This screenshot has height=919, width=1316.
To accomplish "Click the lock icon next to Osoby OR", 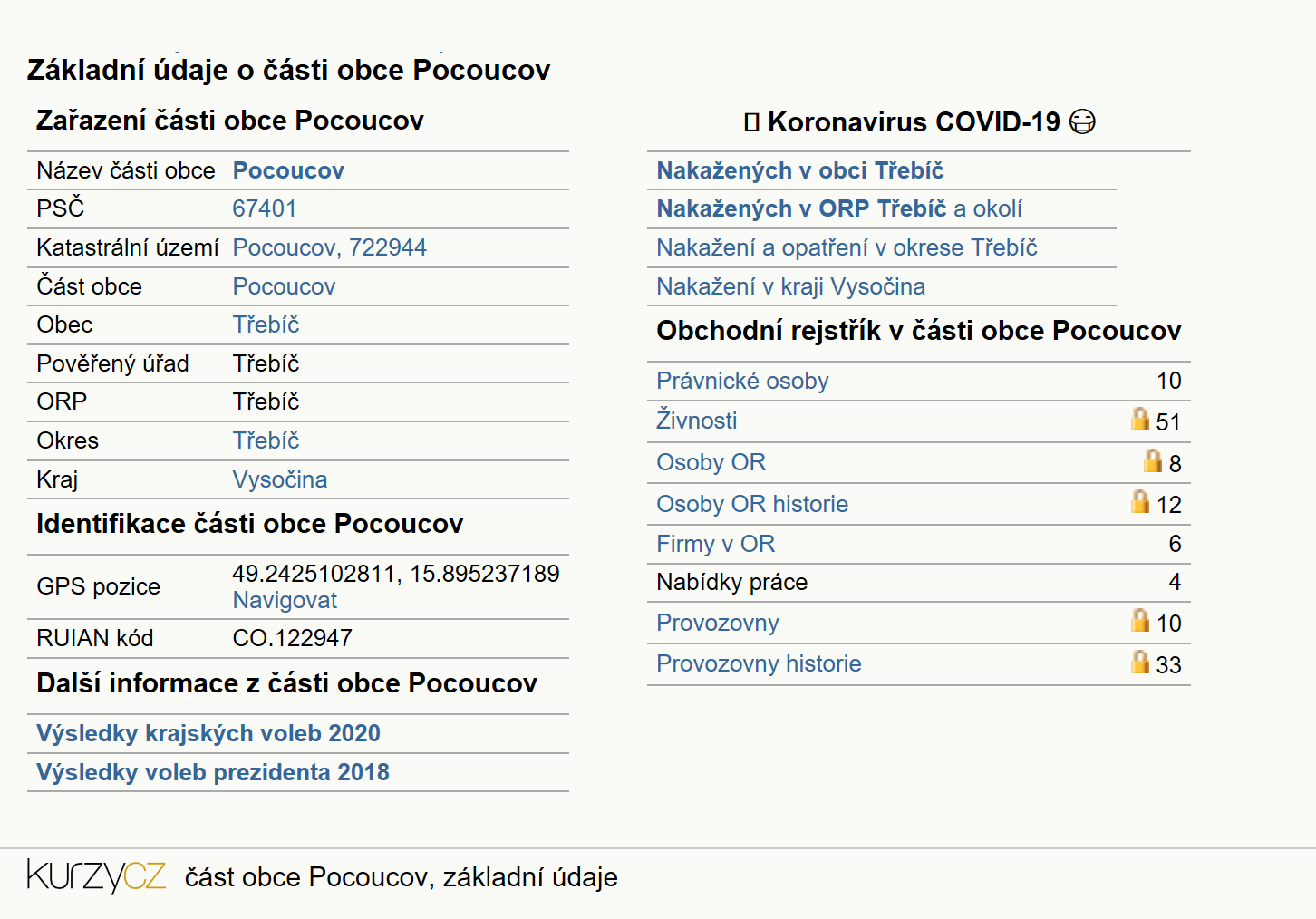I will tap(1153, 460).
